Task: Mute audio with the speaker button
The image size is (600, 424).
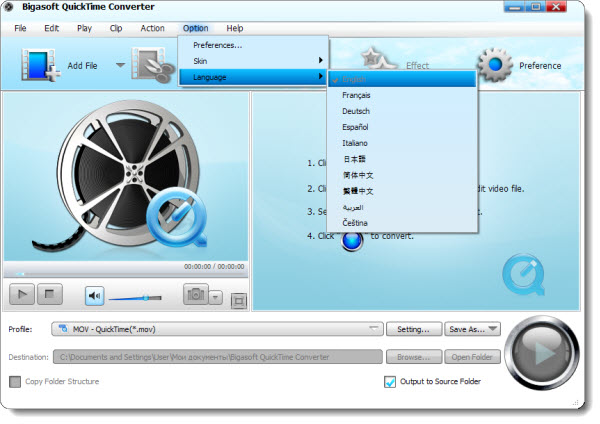Action: (95, 295)
